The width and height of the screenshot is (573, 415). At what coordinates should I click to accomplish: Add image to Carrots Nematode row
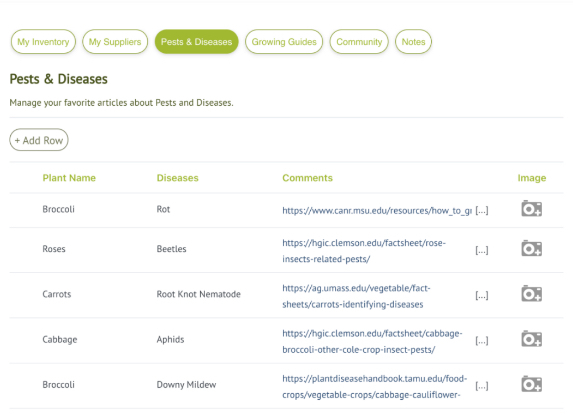pos(531,294)
